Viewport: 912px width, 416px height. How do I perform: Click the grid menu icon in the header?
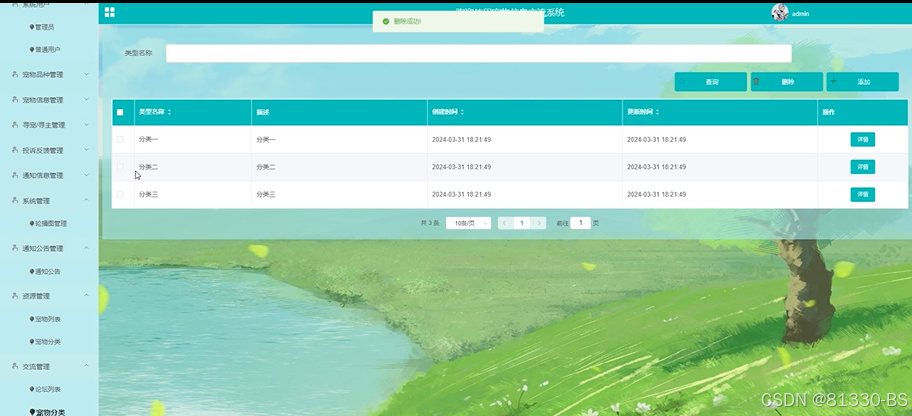pos(109,12)
